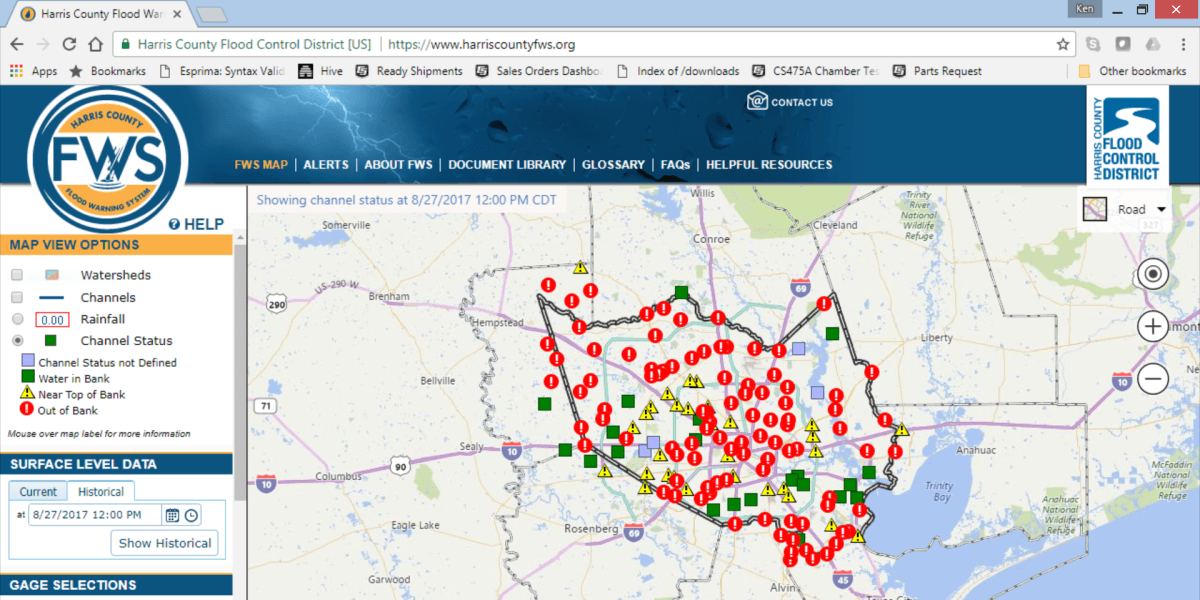
Task: Click the Show Historical button
Action: click(165, 543)
